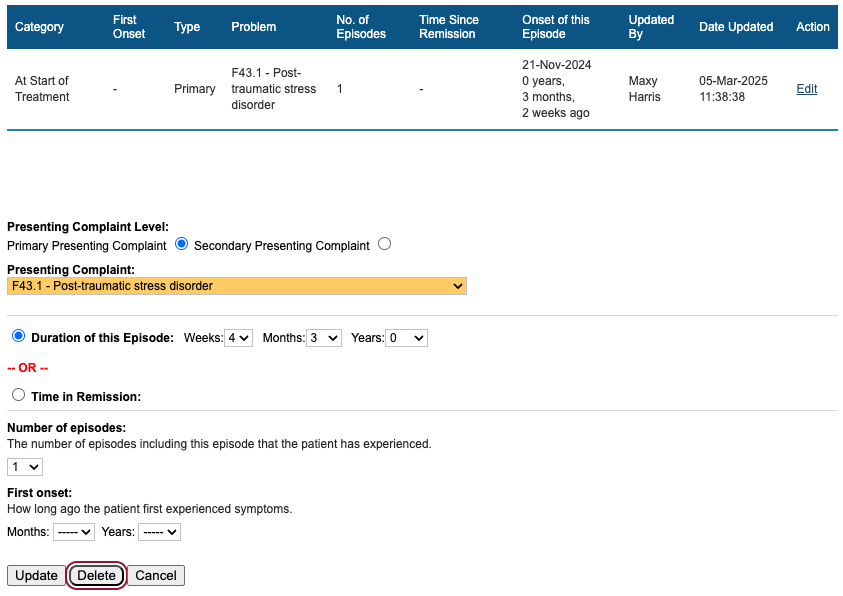Select the Primary Presenting Complaint radio button
The image size is (843, 596).
tap(182, 244)
